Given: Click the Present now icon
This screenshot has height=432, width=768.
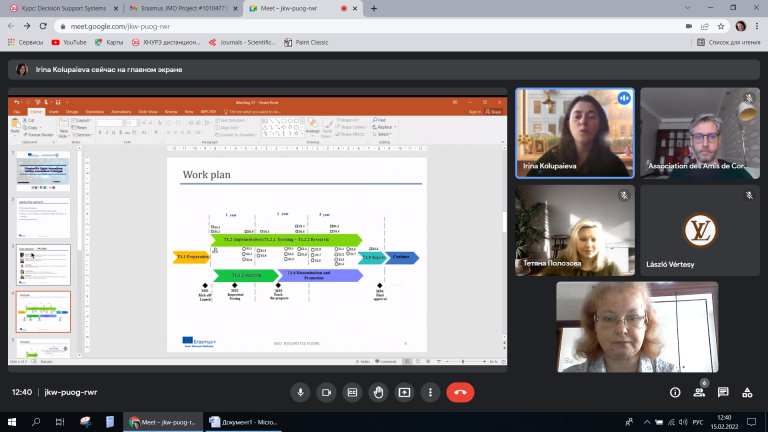Looking at the screenshot, I should click(x=404, y=392).
